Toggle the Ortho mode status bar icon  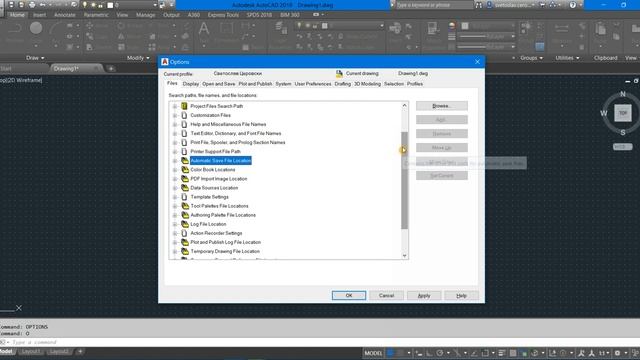click(x=429, y=353)
